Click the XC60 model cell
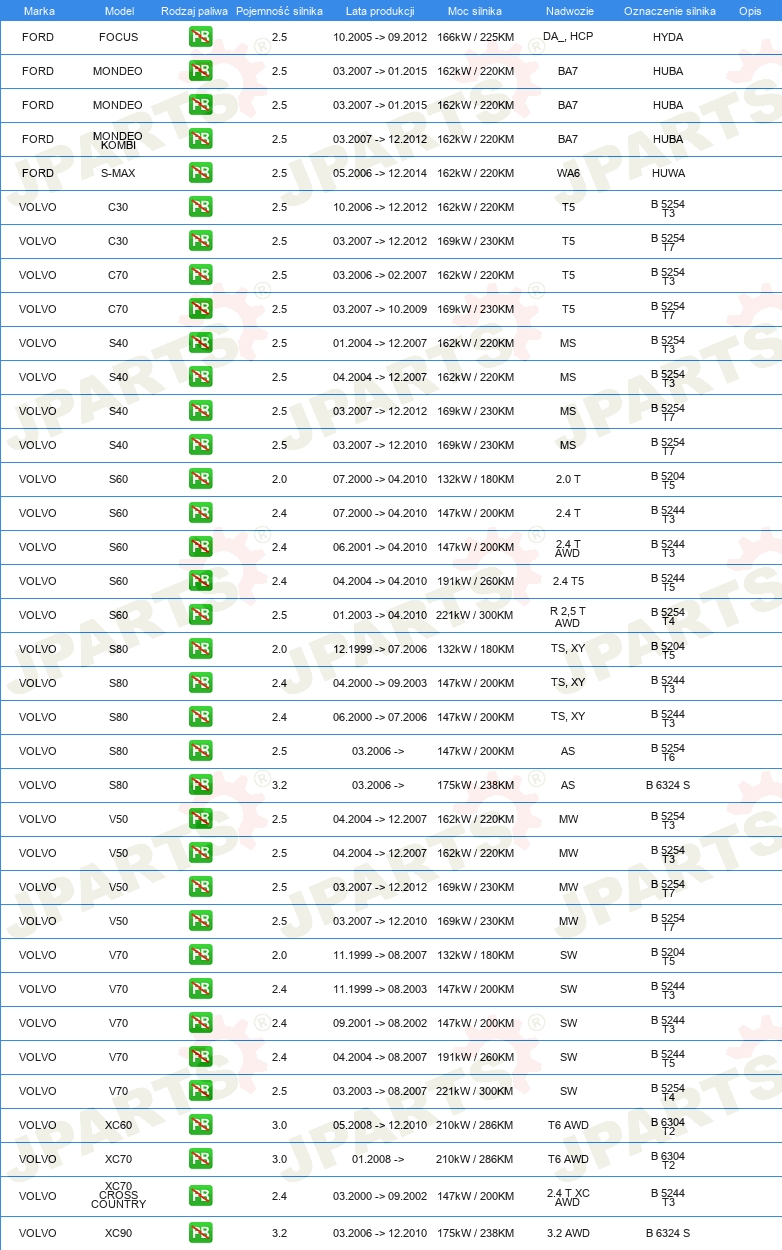The image size is (782, 1250). [x=119, y=1125]
